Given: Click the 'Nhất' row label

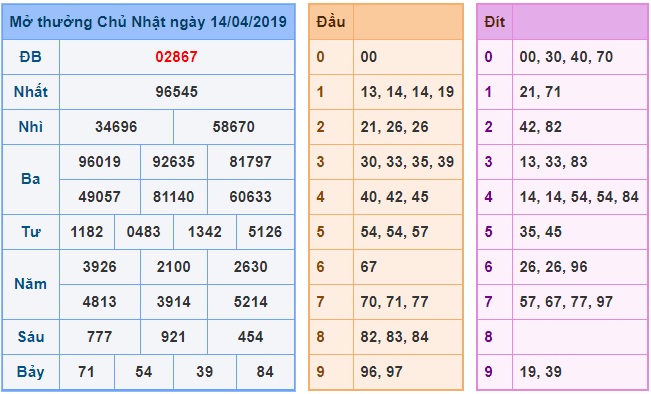Looking at the screenshot, I should (31, 92).
